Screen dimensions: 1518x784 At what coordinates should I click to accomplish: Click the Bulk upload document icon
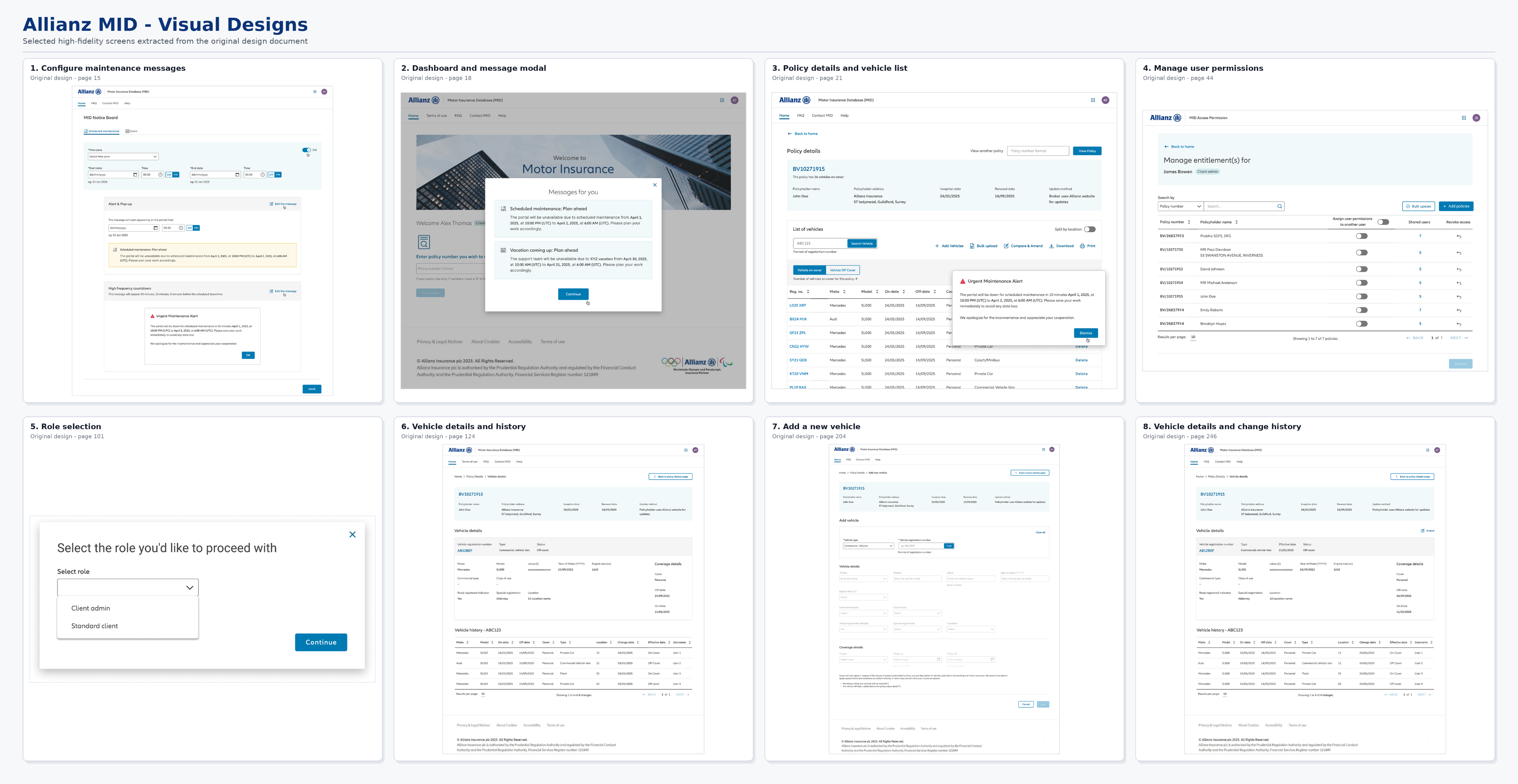(x=972, y=246)
